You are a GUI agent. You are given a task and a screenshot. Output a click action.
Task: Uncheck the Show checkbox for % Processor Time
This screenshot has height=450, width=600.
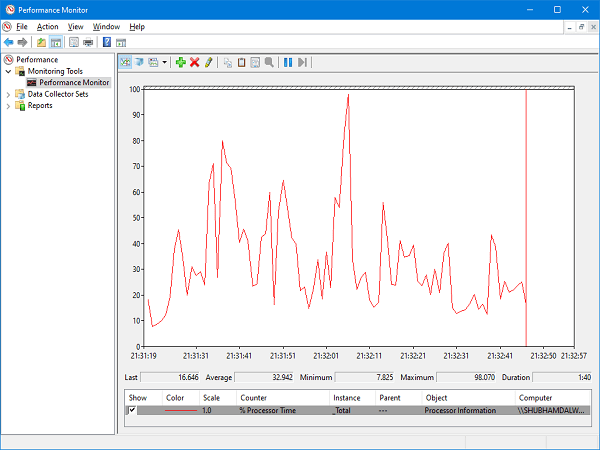[x=131, y=410]
